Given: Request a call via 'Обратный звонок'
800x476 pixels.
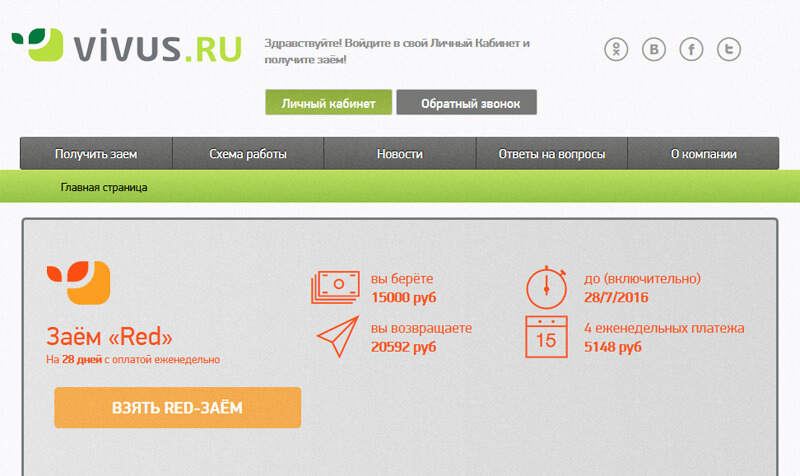Looking at the screenshot, I should point(466,103).
